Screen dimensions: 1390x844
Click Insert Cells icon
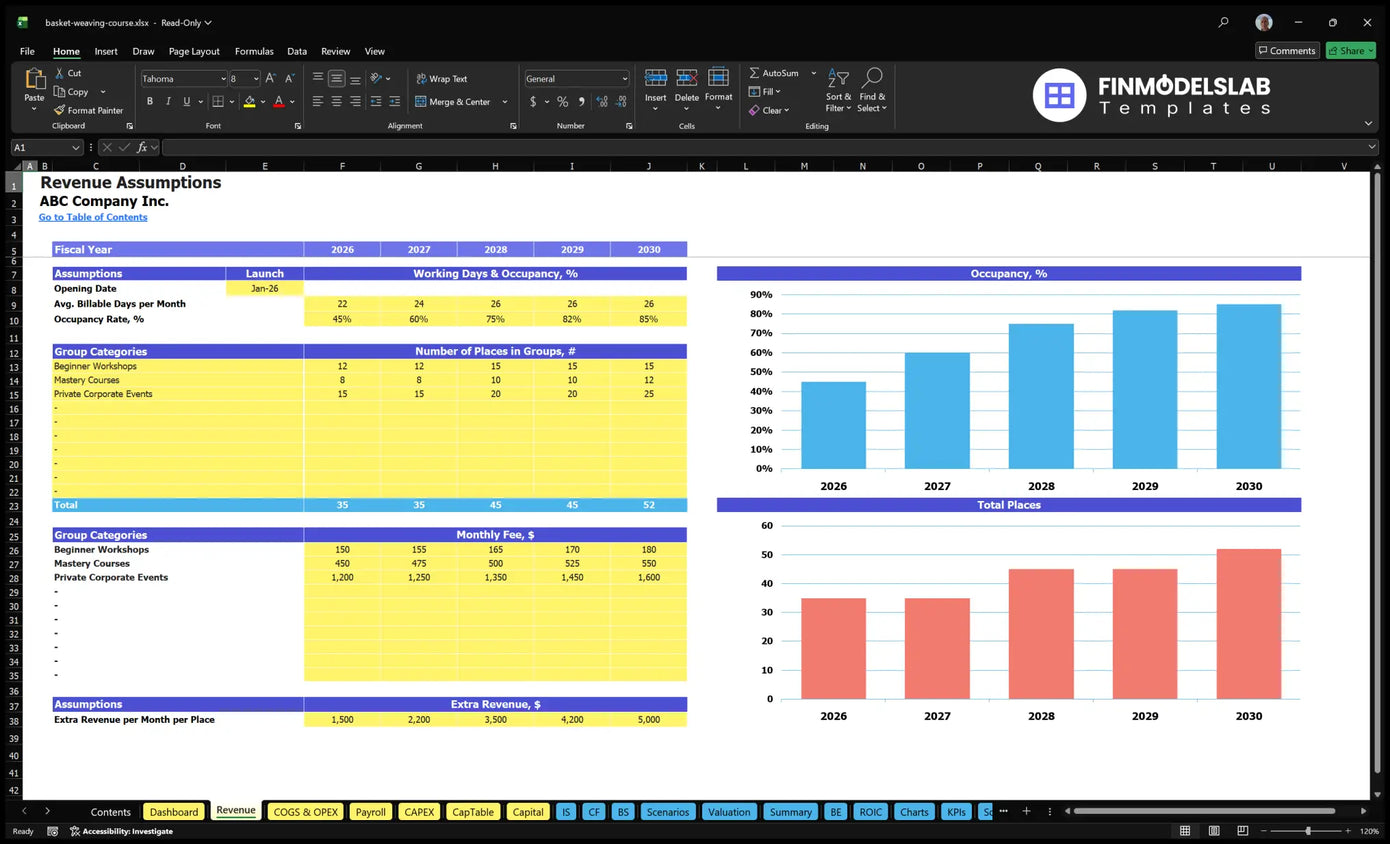pyautogui.click(x=656, y=78)
